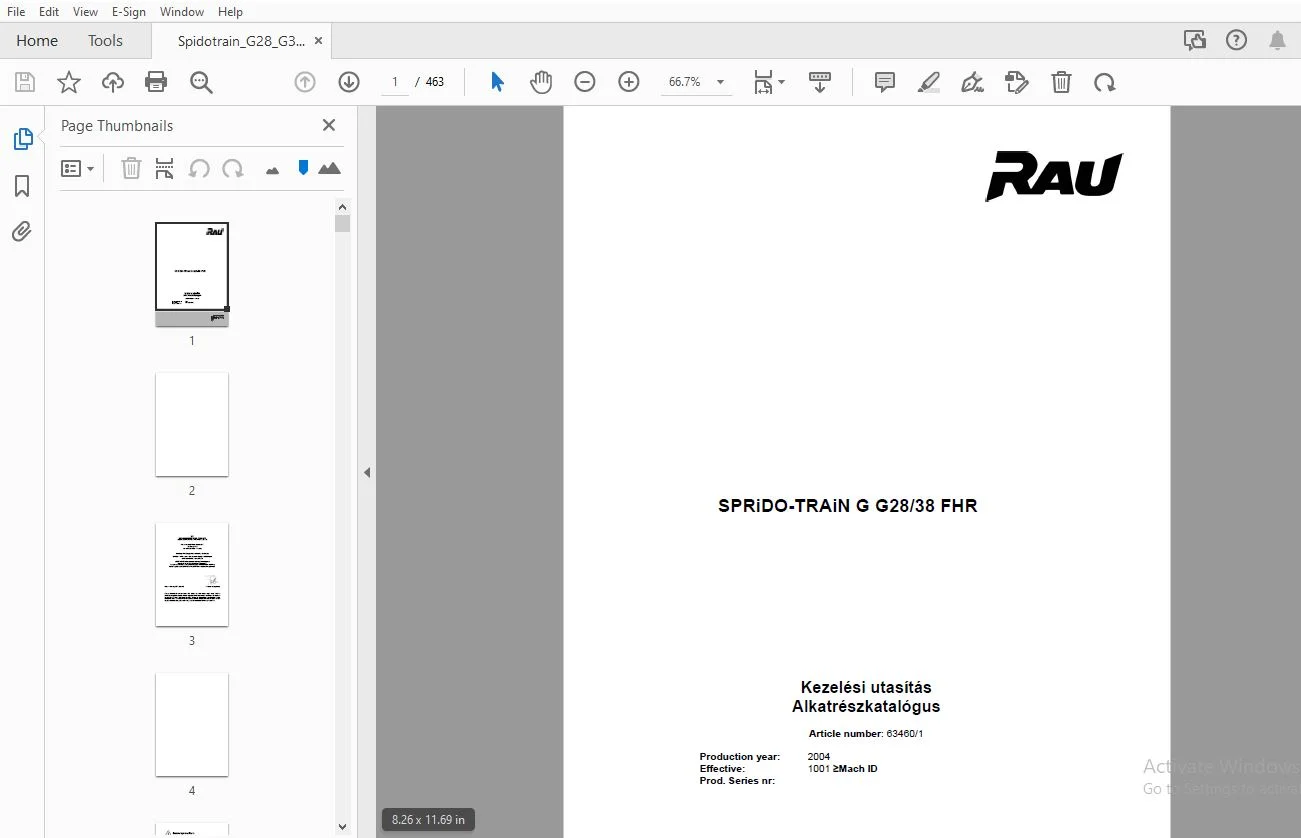Open the Fill and Sign pen tool
This screenshot has height=838, width=1301.
(972, 82)
